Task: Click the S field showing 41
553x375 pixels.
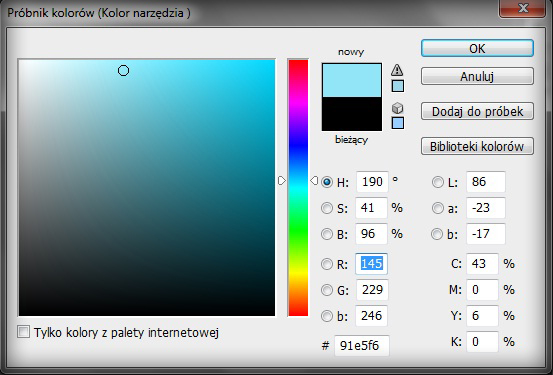Action: (x=371, y=208)
